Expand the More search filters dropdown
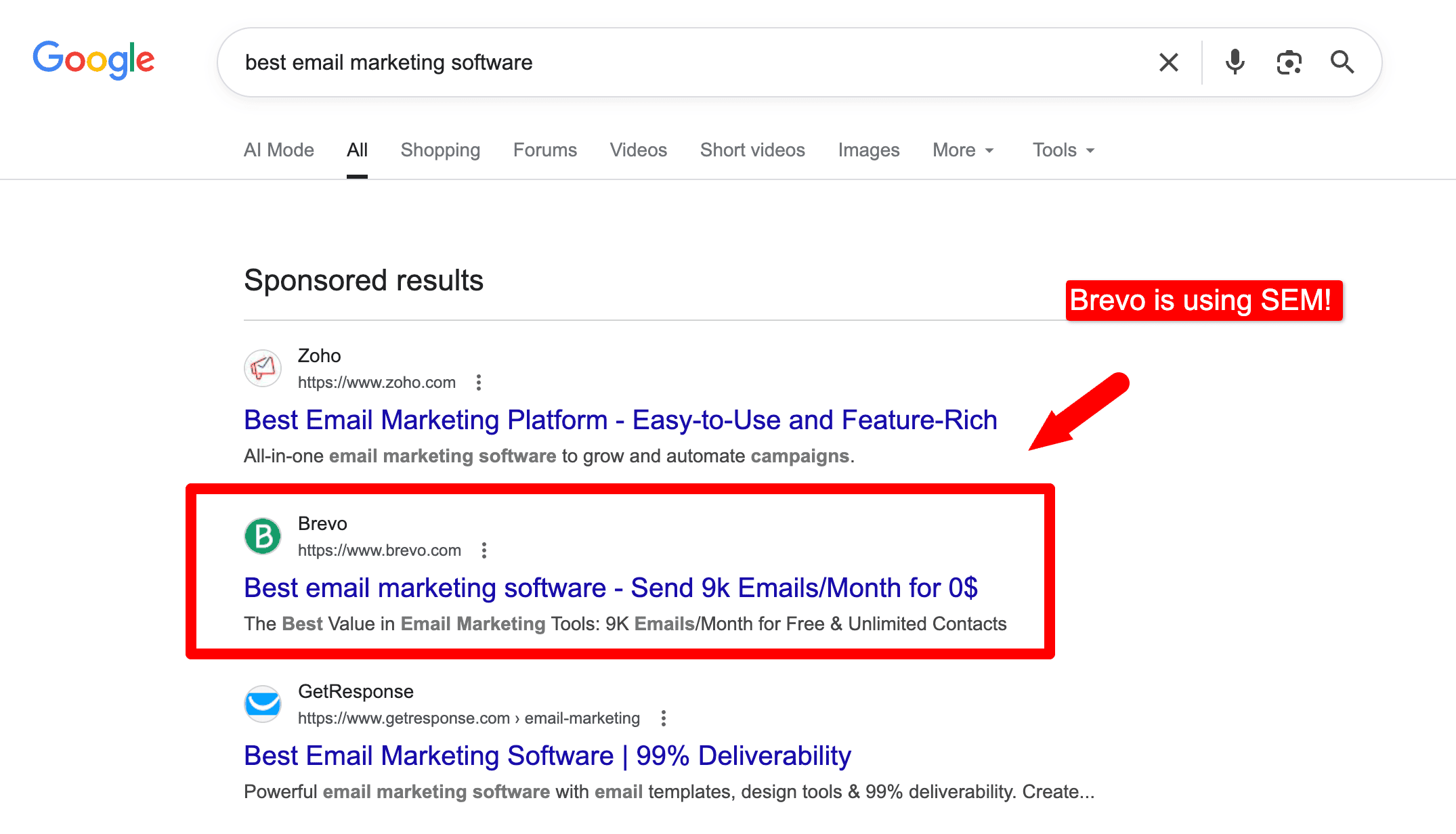1456x834 pixels. click(x=962, y=150)
